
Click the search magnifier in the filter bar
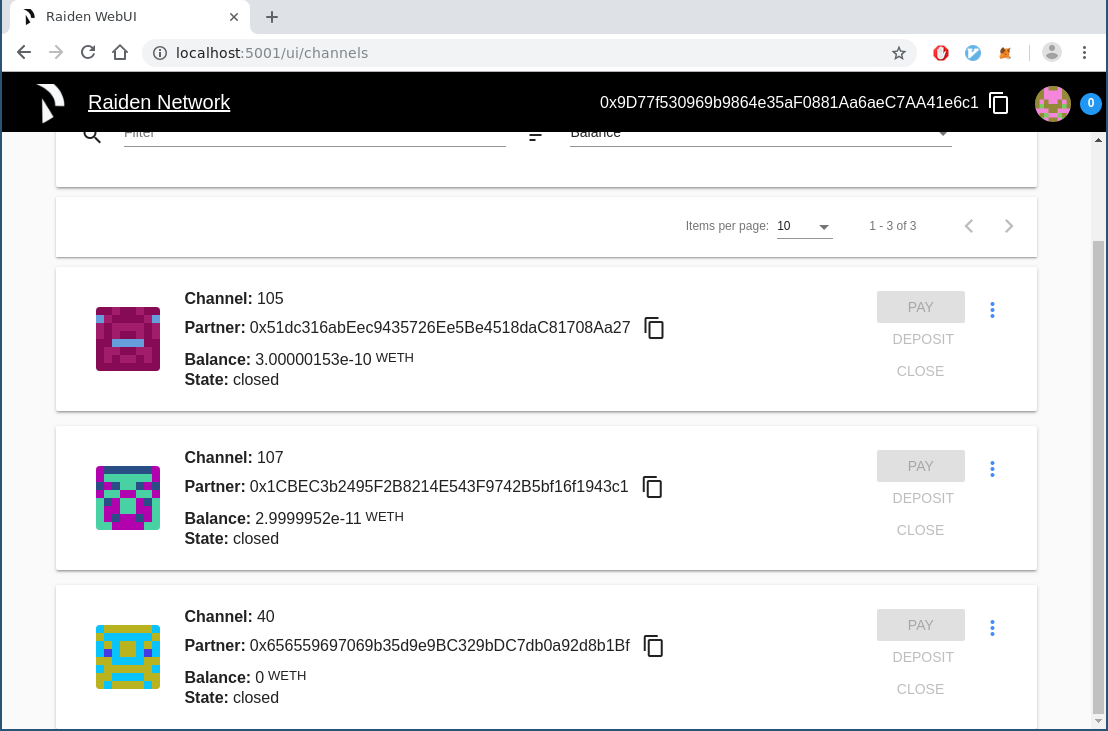coord(91,133)
